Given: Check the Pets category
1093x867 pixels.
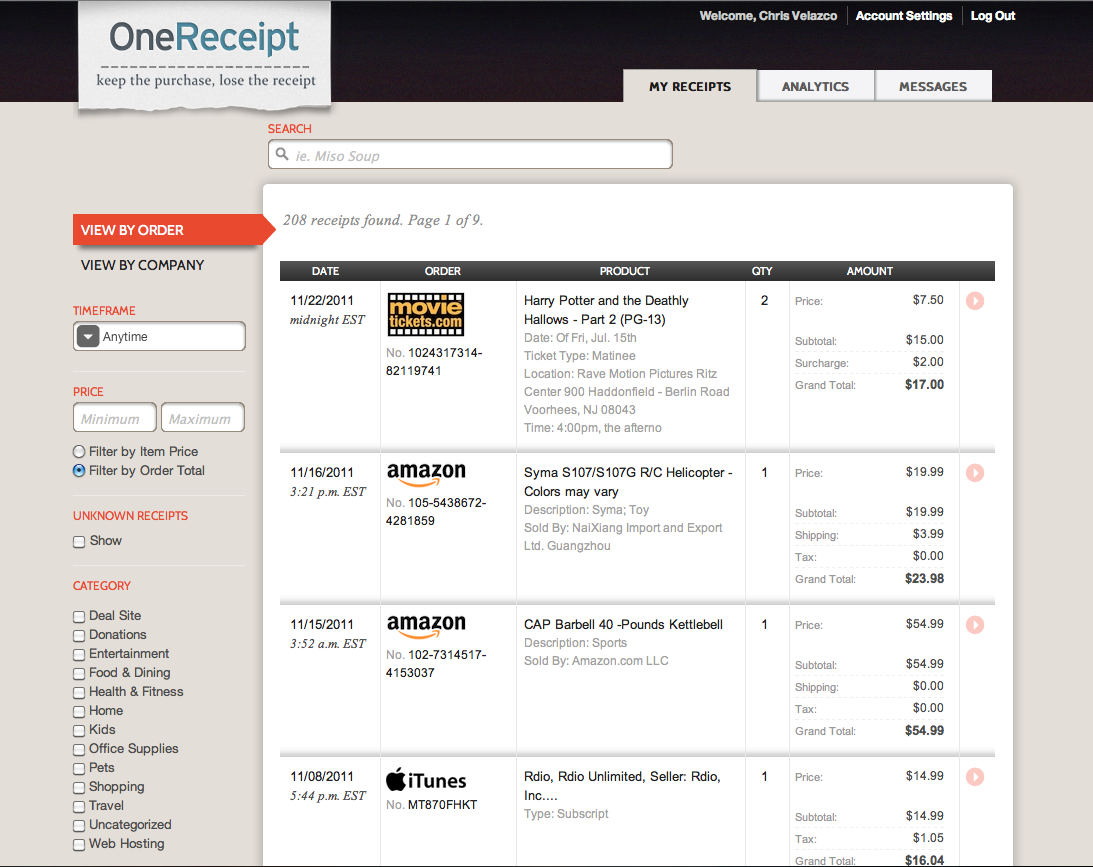Looking at the screenshot, I should (x=79, y=769).
